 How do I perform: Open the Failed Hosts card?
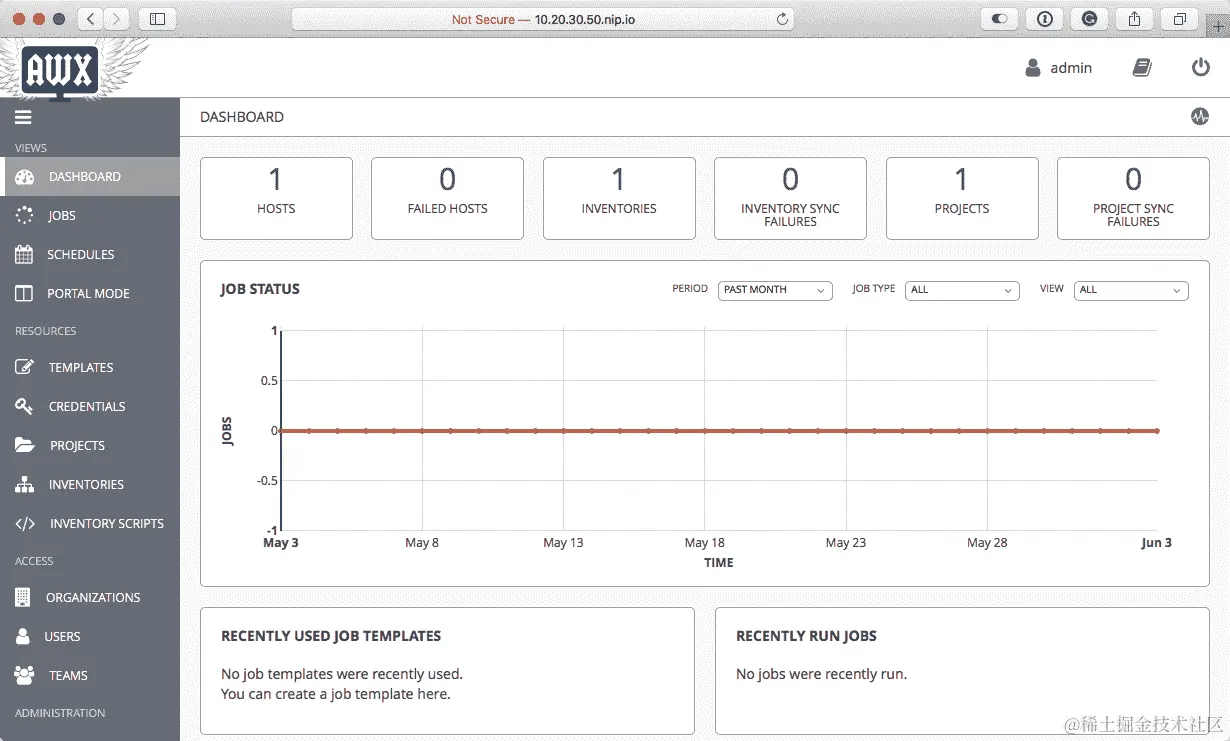click(x=447, y=199)
